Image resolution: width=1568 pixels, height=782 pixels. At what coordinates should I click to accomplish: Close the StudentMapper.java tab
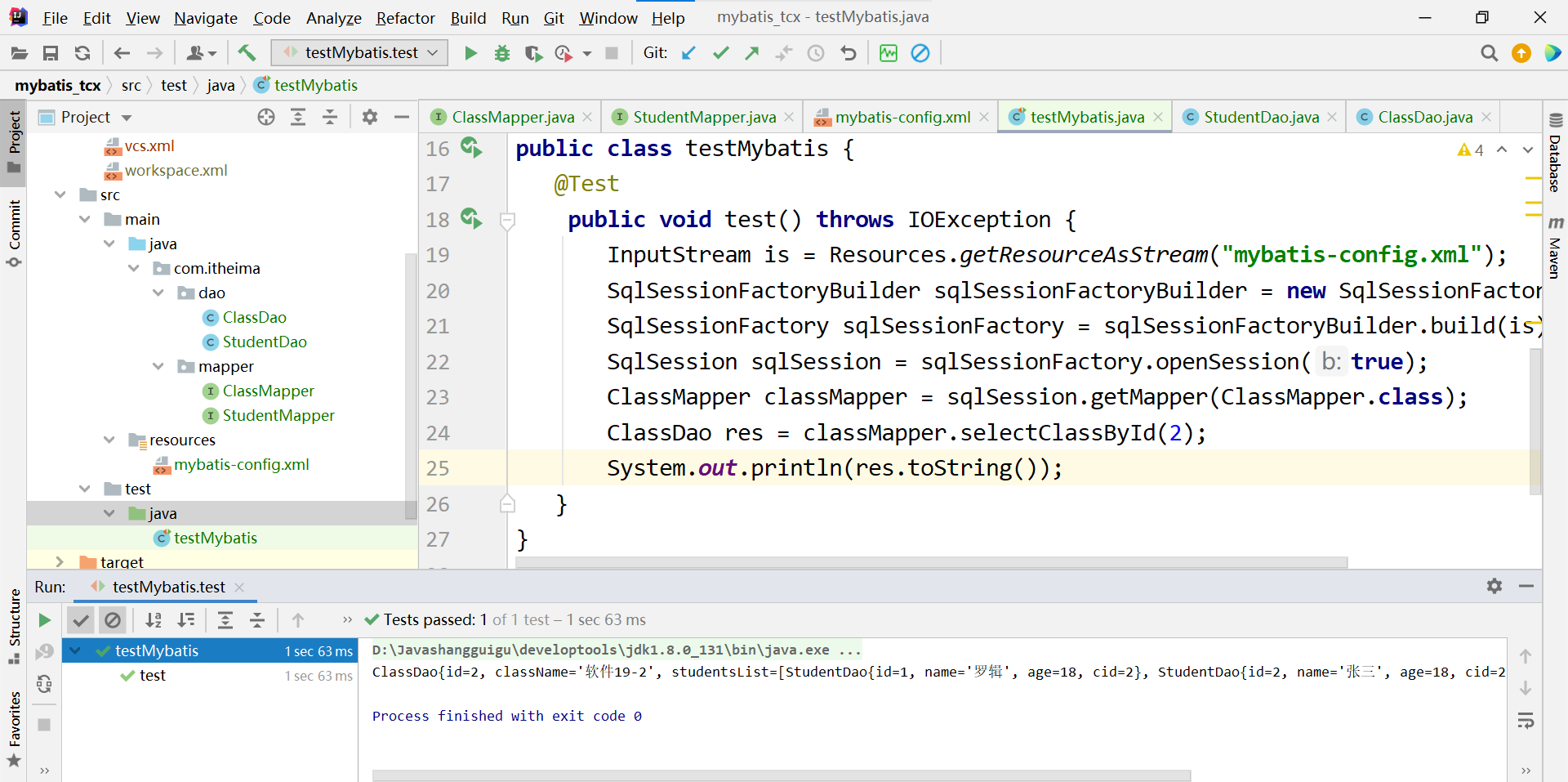(x=789, y=117)
